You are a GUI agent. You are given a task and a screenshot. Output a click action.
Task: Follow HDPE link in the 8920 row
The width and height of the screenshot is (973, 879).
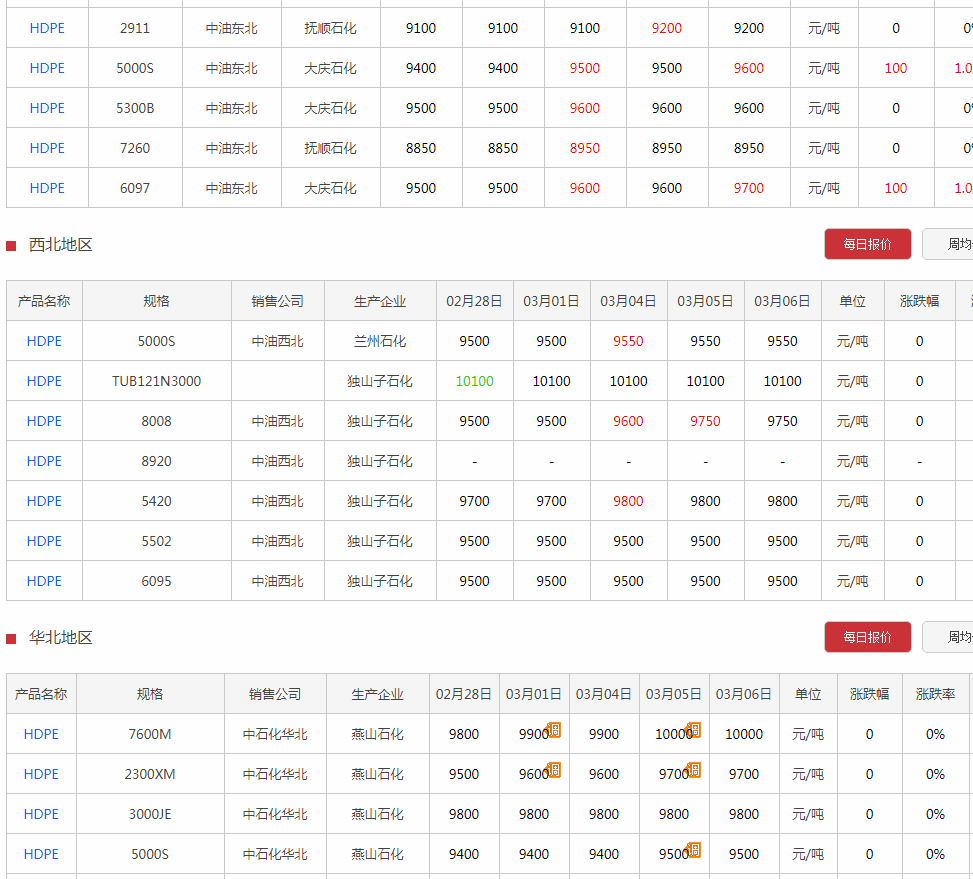[x=44, y=462]
